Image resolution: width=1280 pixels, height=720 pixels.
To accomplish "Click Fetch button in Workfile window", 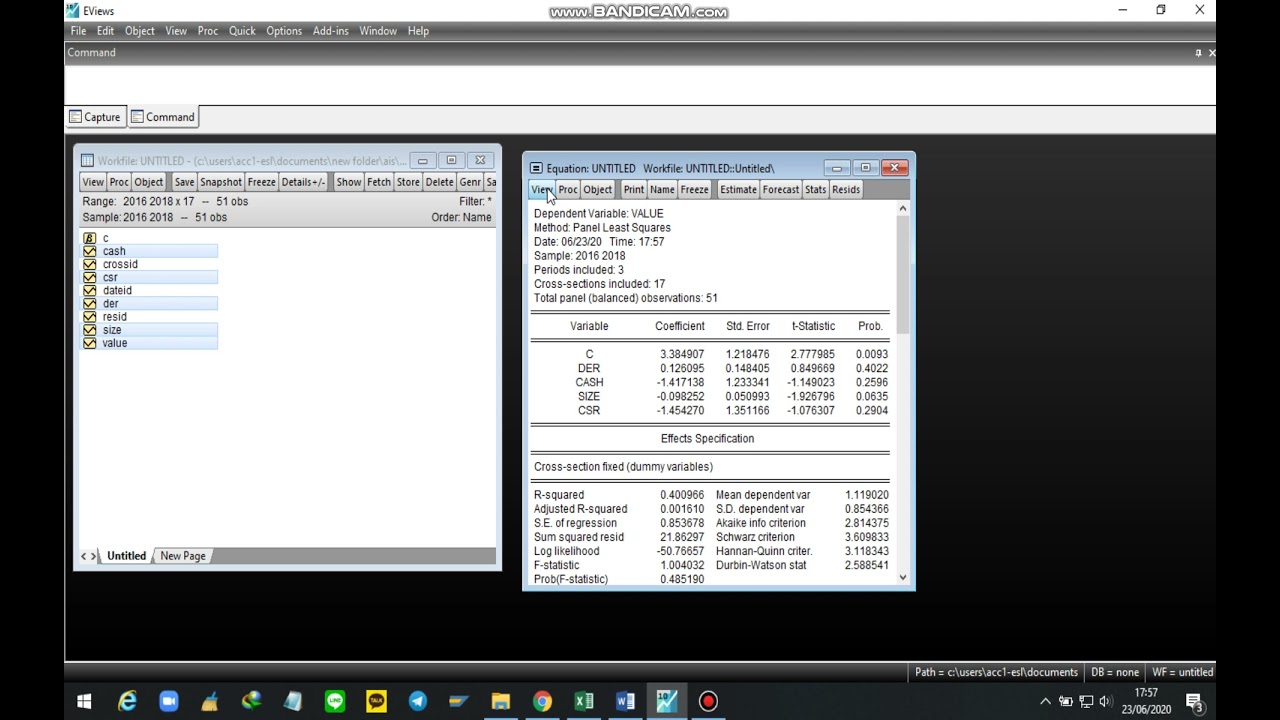I will 379,182.
